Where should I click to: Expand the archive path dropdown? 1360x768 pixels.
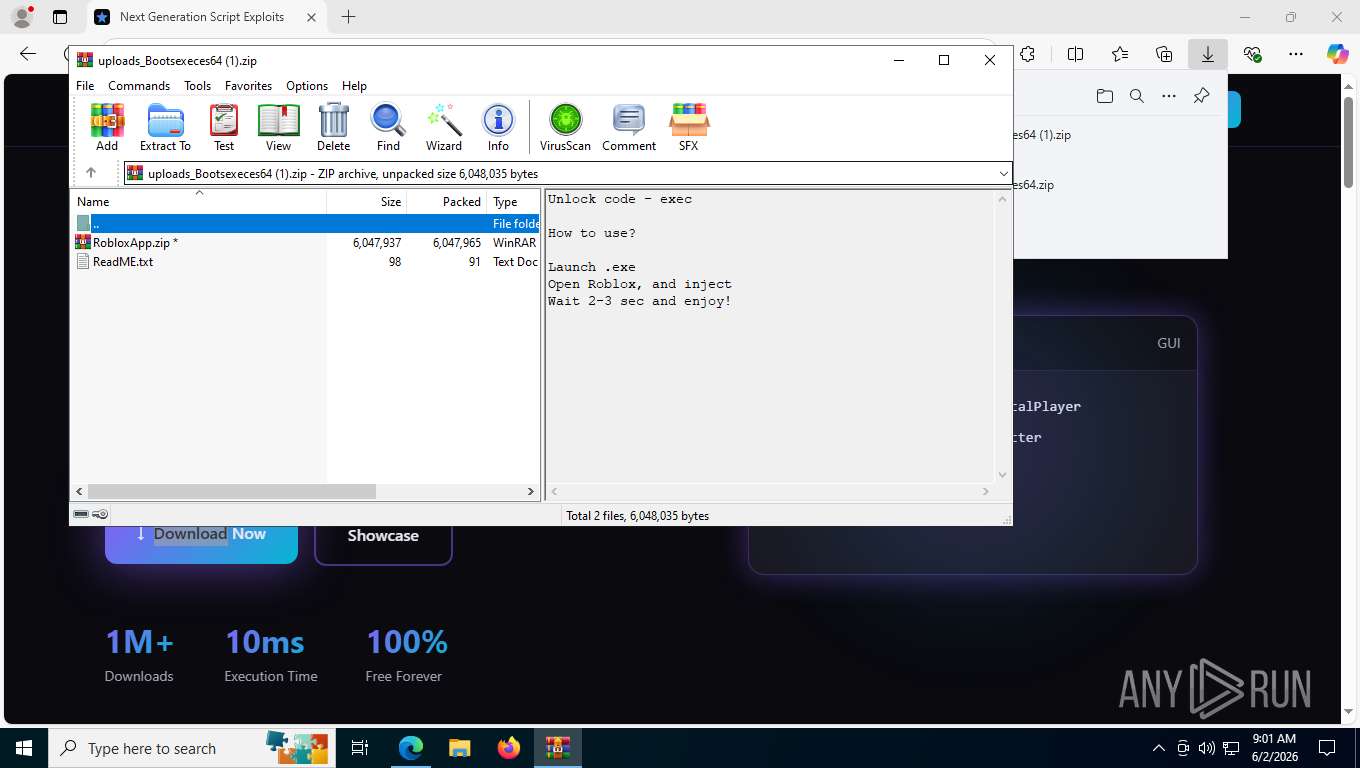tap(1004, 174)
